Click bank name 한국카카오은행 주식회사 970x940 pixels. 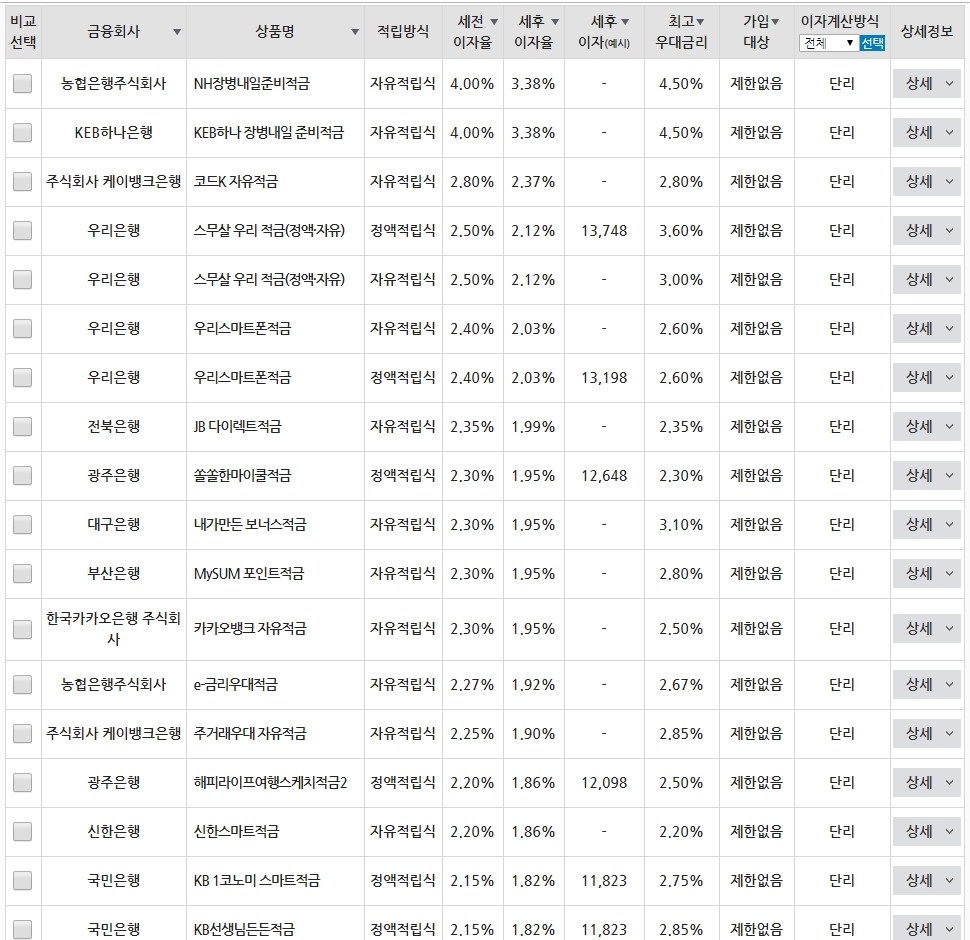coord(114,628)
